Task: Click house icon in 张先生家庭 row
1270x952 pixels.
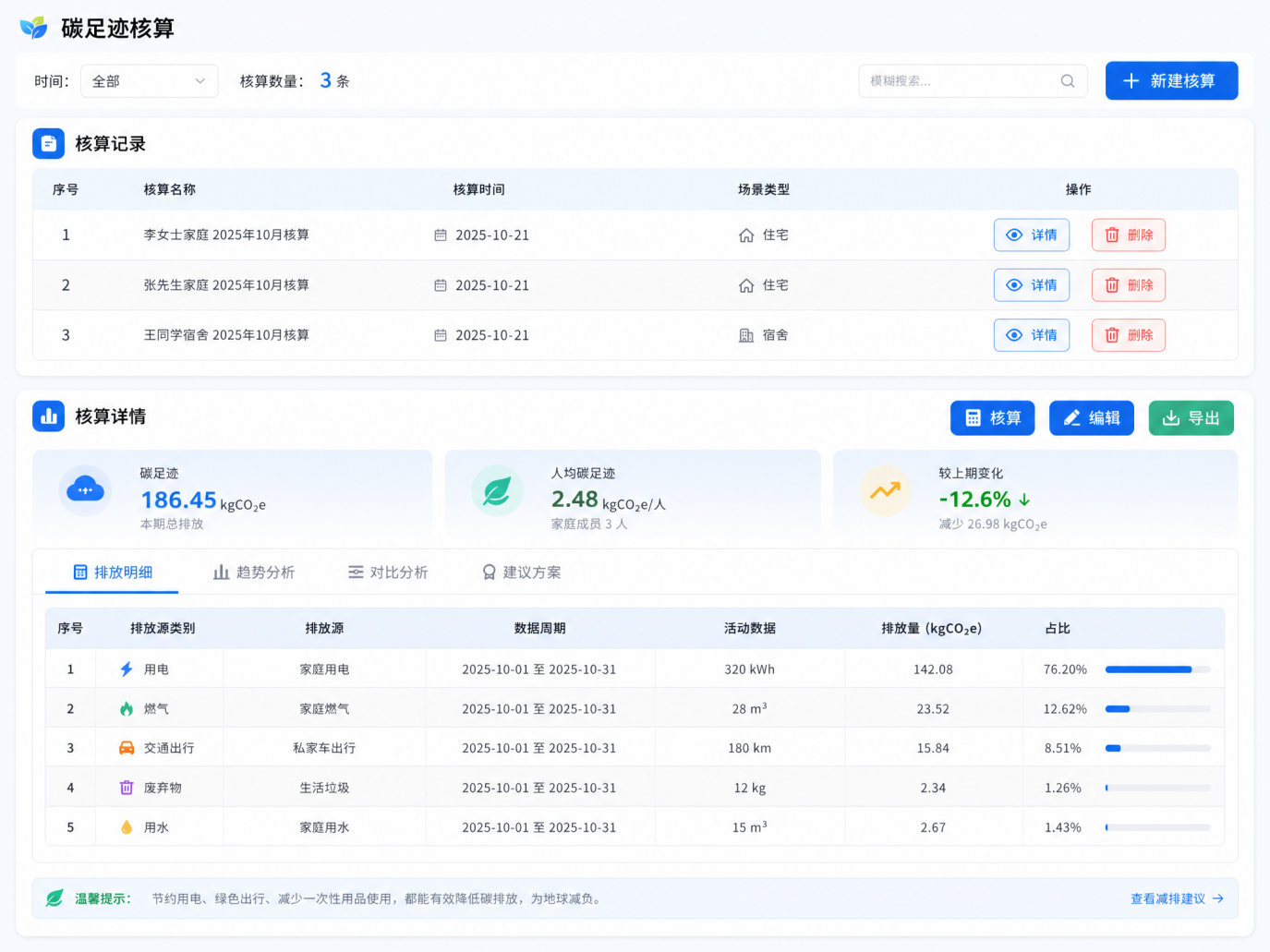Action: click(746, 285)
